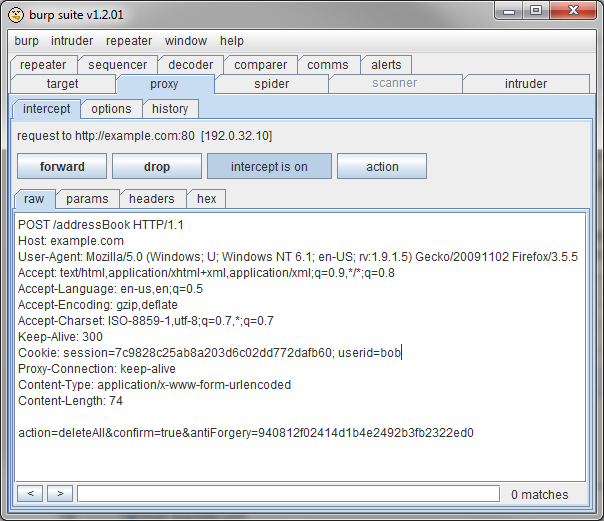This screenshot has width=604, height=521.
Task: Open the action dropdown button
Action: point(382,166)
